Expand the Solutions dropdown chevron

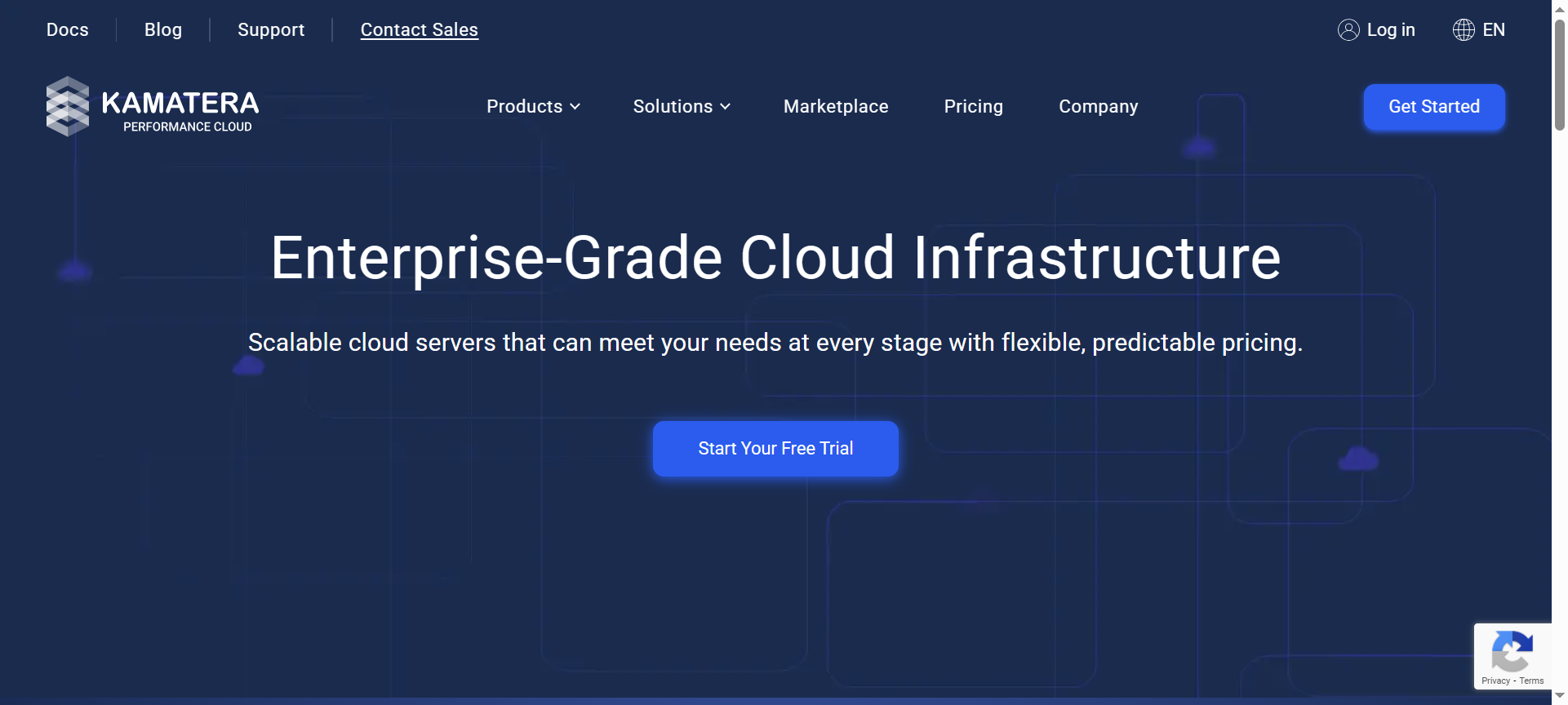click(725, 107)
